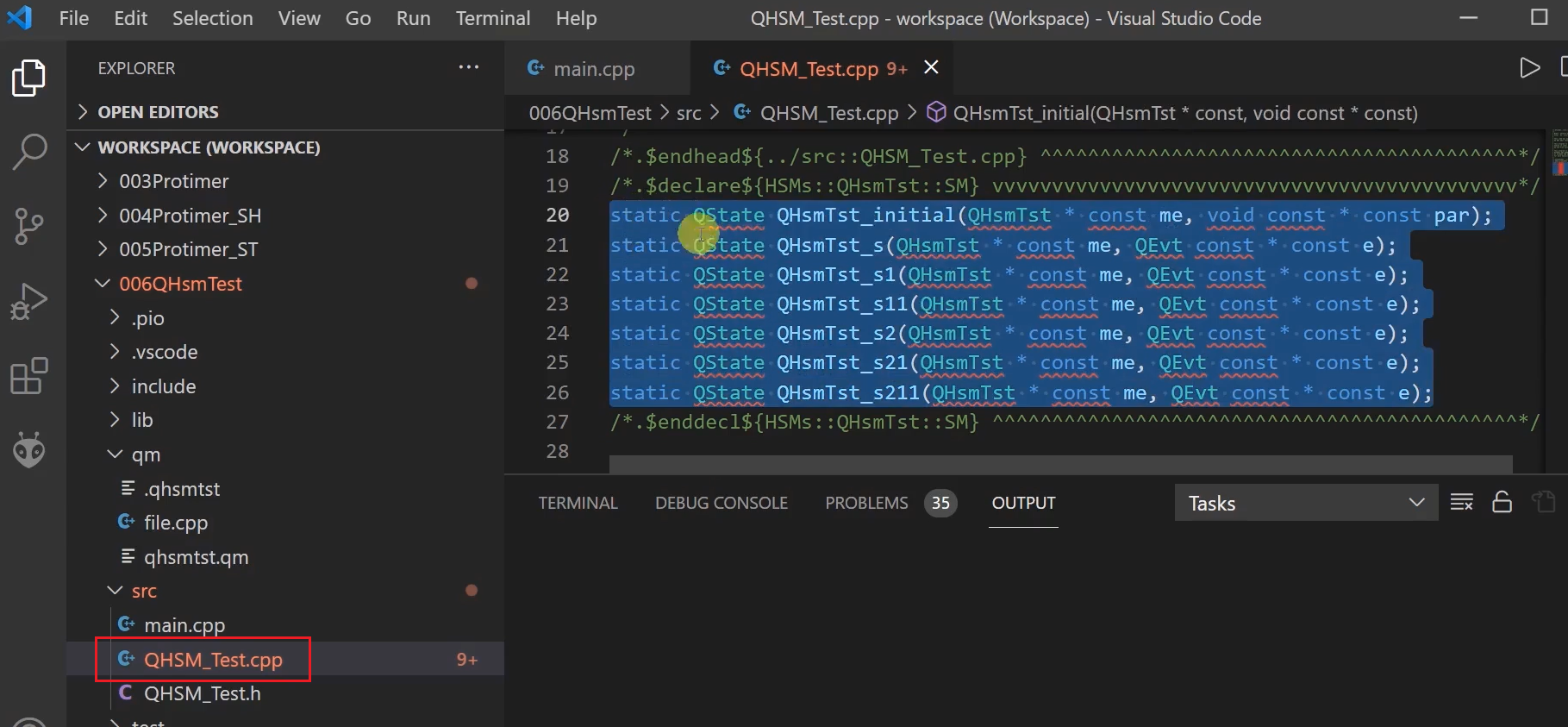Open the Tasks output channel dropdown
Image resolution: width=1568 pixels, height=727 pixels.
(1306, 503)
